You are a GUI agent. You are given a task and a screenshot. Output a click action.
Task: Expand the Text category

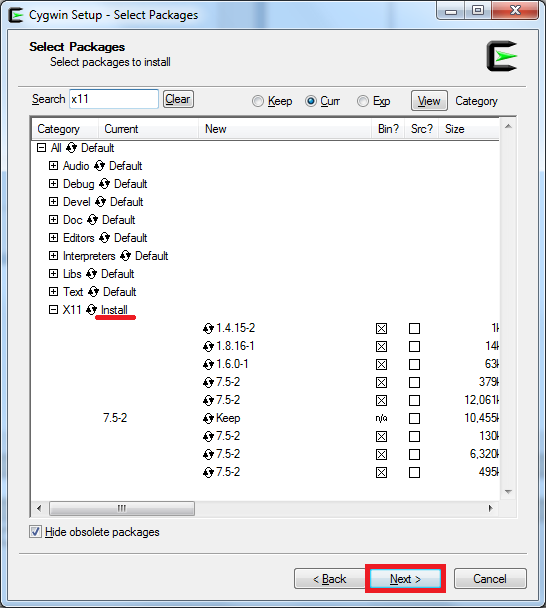(53, 291)
